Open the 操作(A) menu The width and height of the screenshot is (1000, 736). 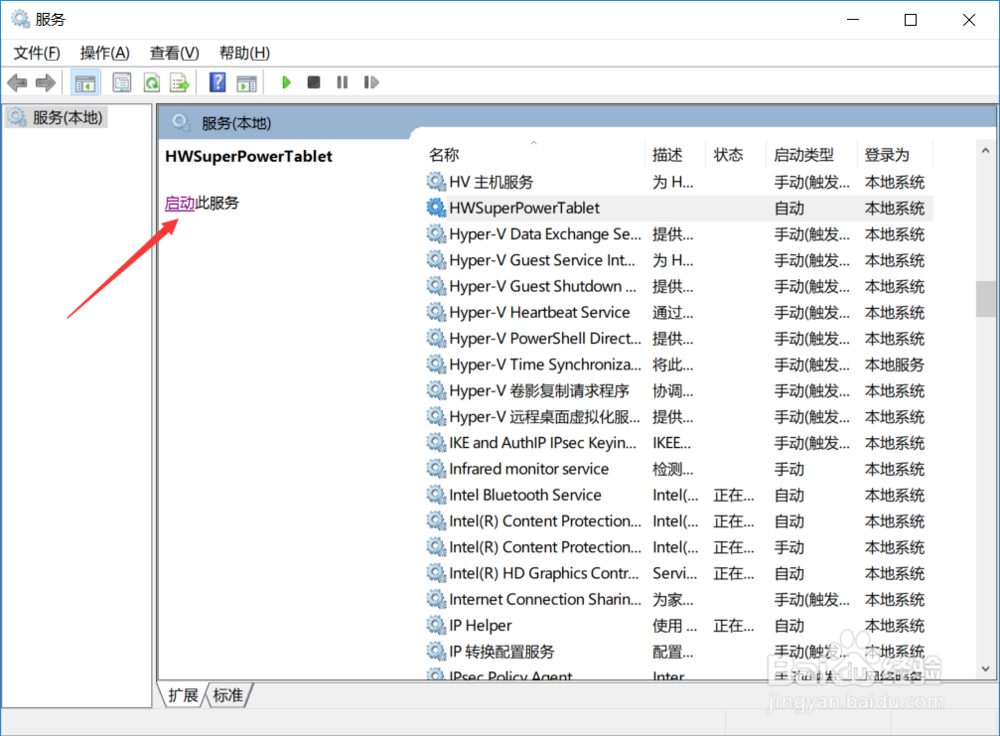105,53
